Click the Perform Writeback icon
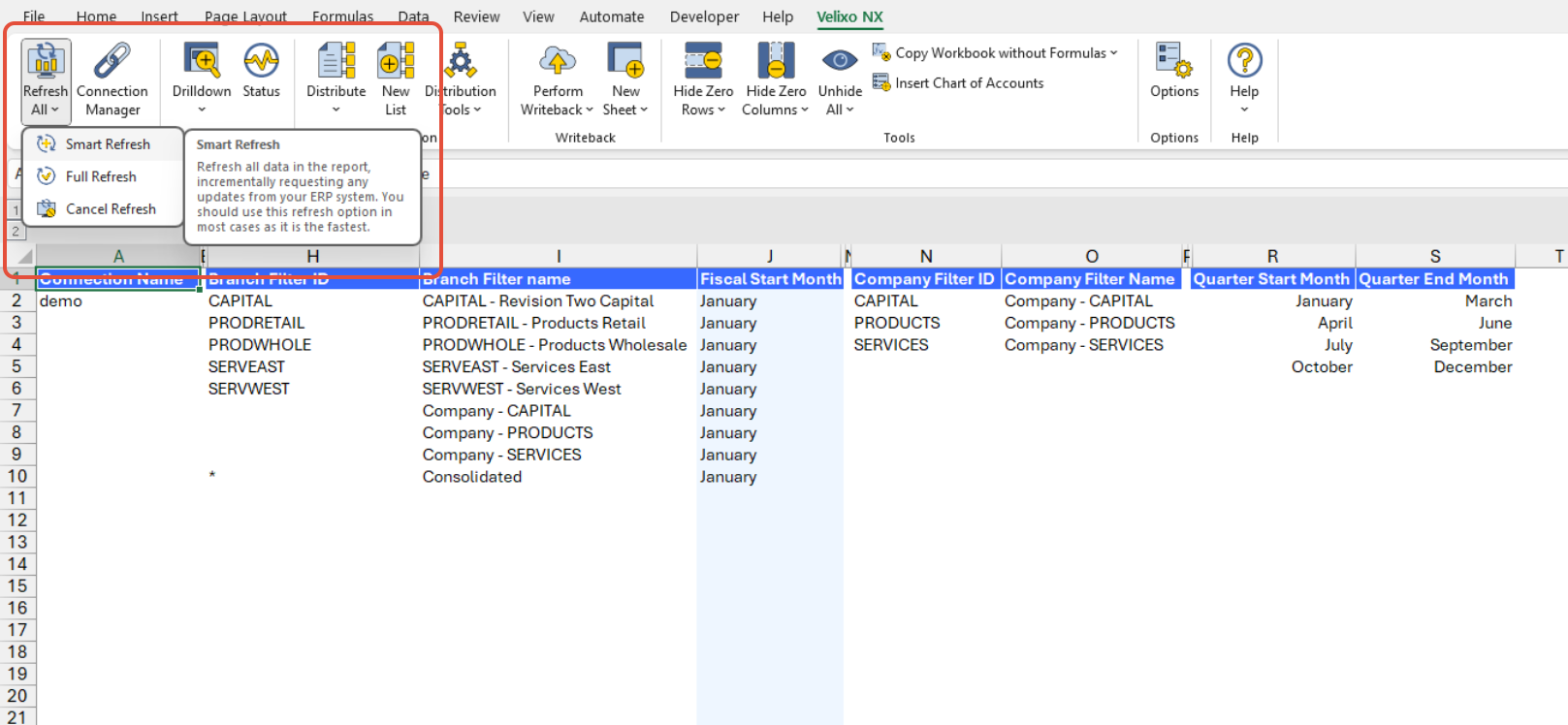 pos(558,60)
